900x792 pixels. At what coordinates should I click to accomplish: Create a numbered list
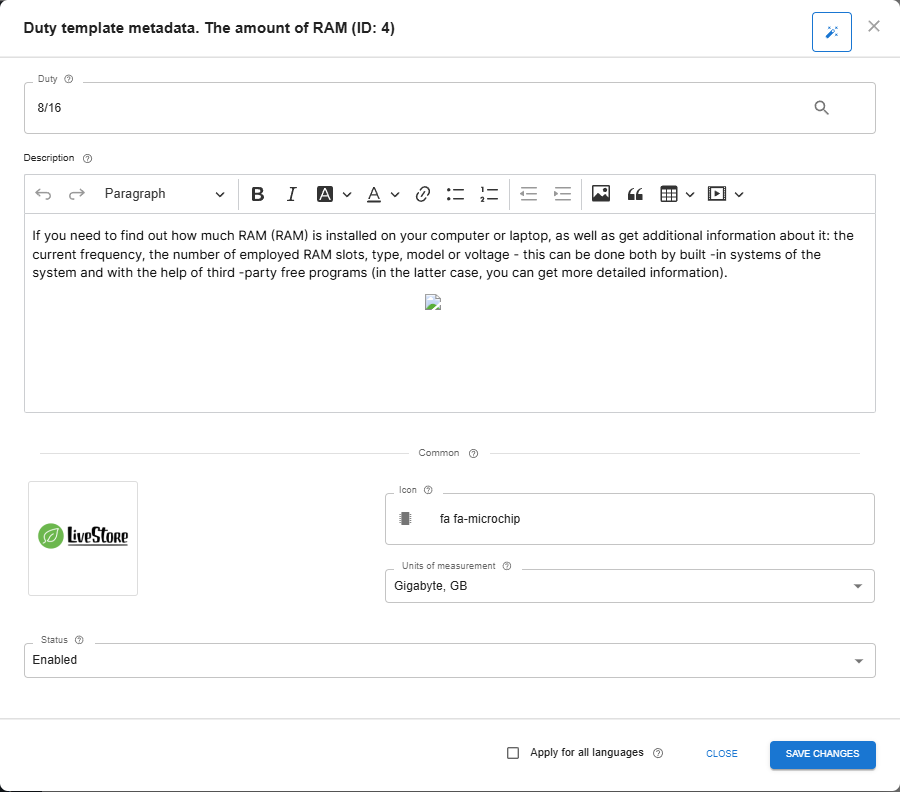489,194
